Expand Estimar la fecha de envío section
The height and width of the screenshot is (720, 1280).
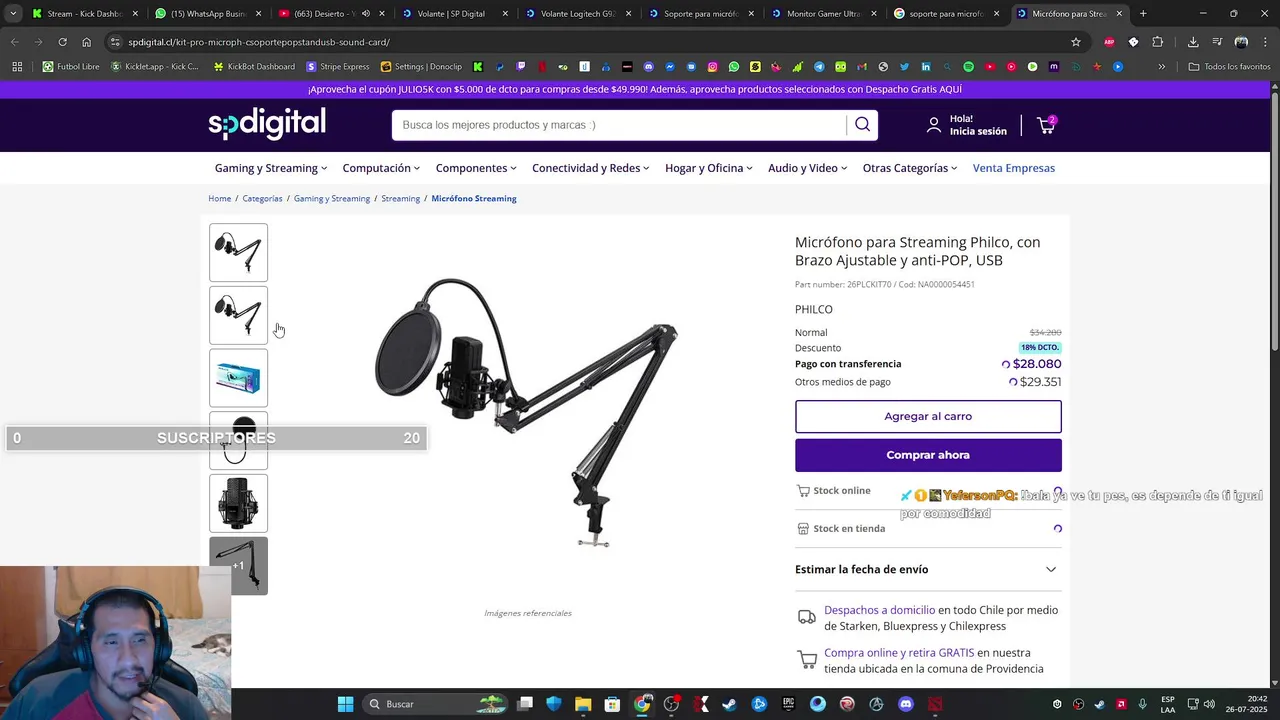click(x=928, y=569)
